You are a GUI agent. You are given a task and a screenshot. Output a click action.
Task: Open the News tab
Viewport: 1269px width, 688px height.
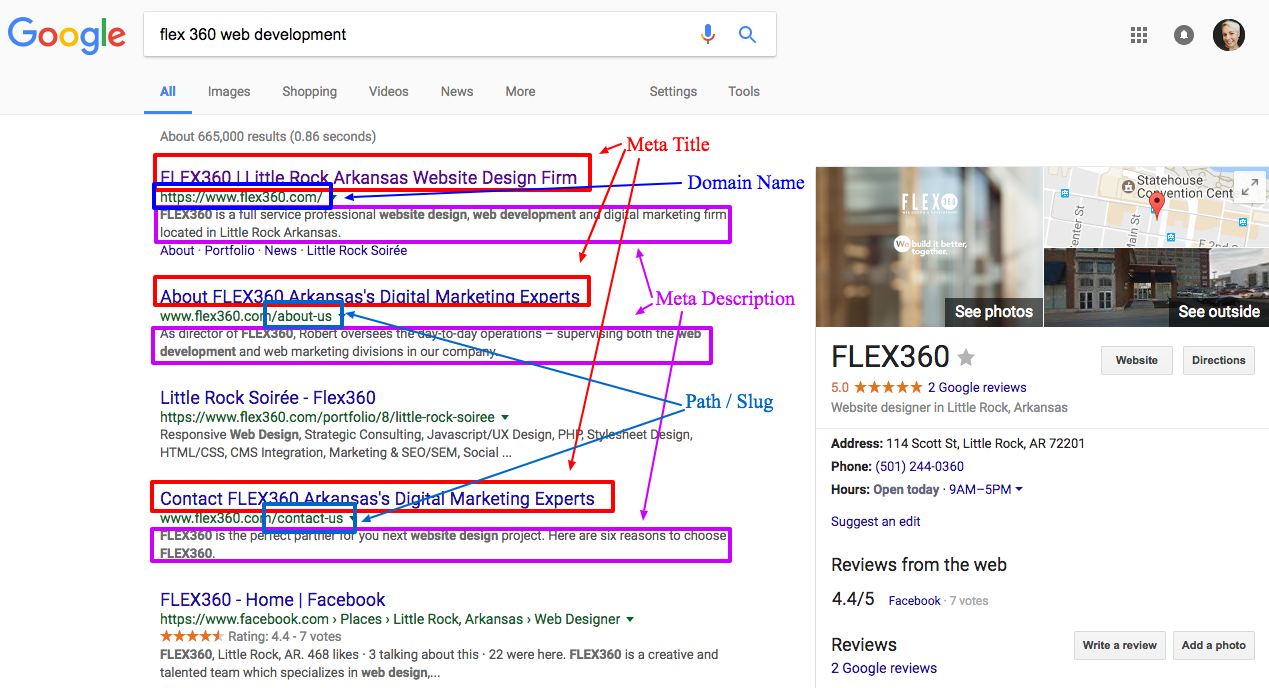pos(456,91)
